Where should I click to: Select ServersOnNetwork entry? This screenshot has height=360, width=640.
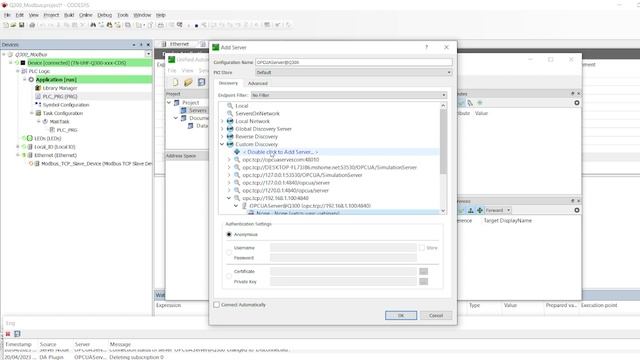coord(257,113)
